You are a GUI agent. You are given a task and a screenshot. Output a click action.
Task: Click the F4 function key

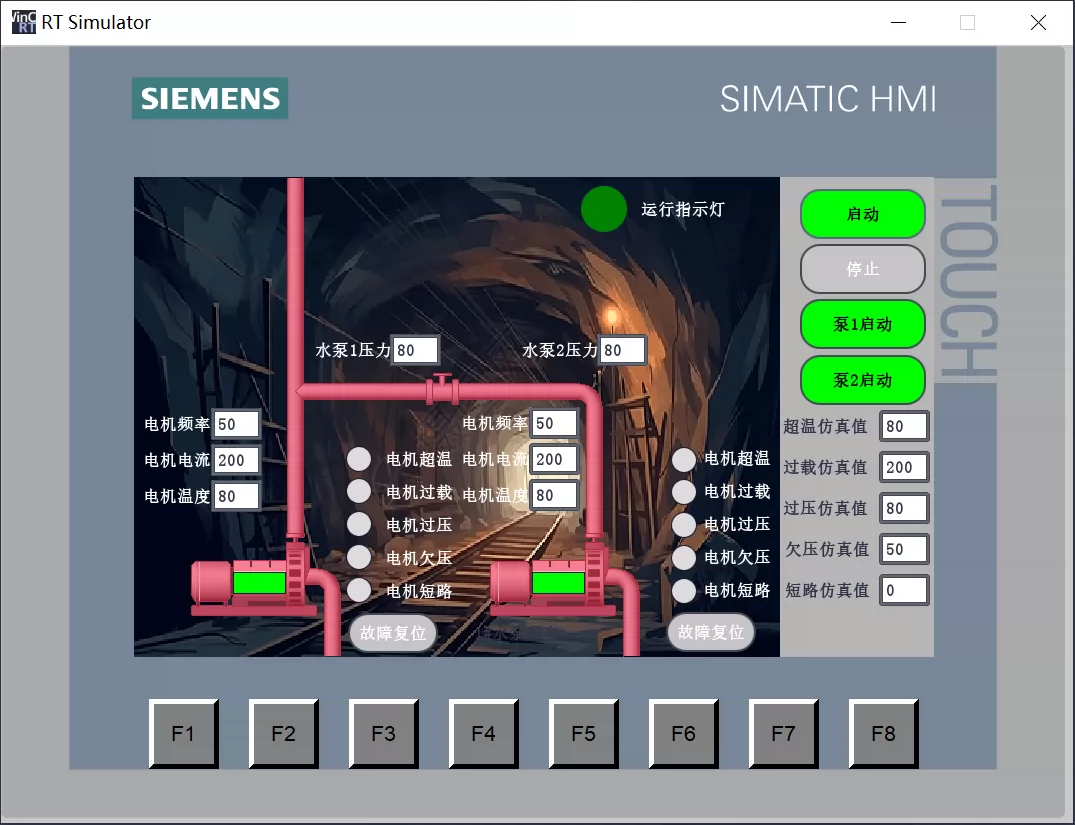point(483,733)
